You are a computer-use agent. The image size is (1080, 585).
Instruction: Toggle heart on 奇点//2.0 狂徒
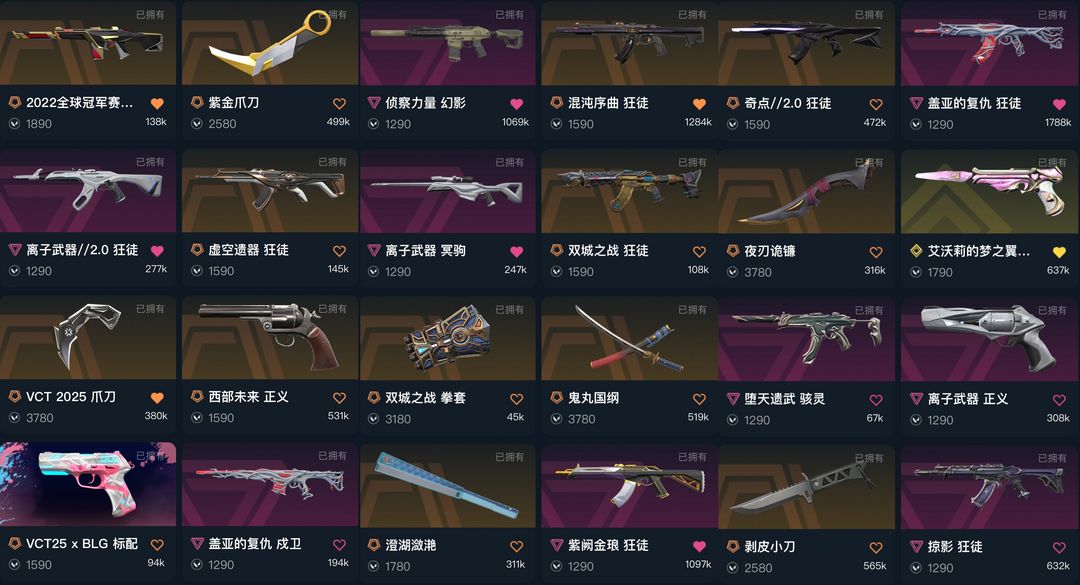876,105
